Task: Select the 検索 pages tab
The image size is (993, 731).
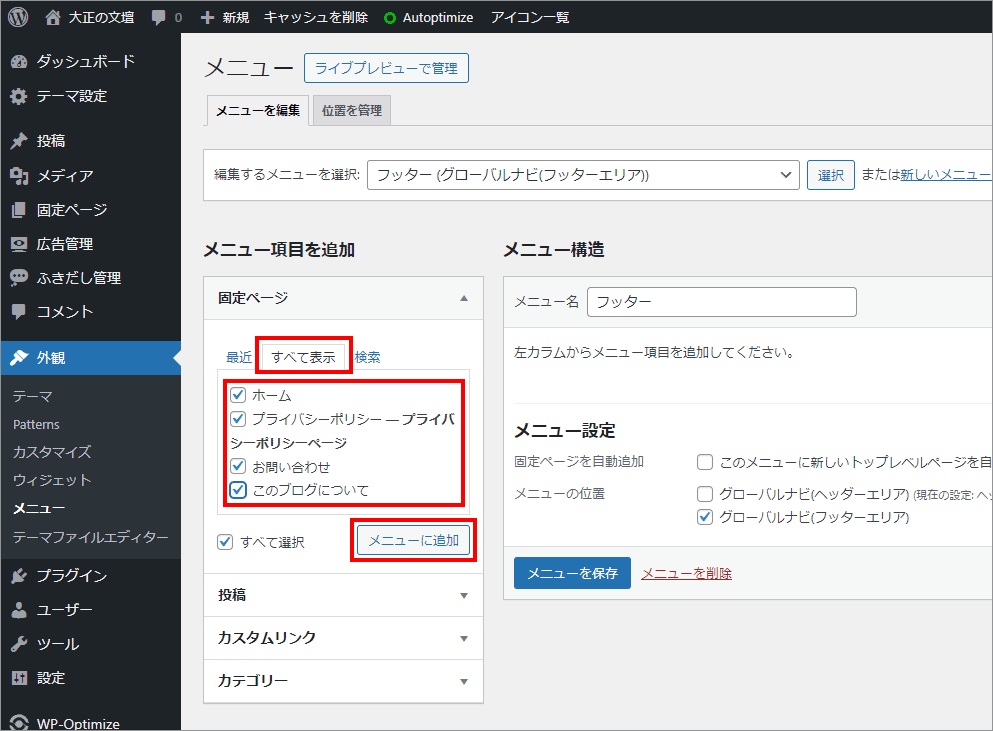Action: [x=367, y=357]
